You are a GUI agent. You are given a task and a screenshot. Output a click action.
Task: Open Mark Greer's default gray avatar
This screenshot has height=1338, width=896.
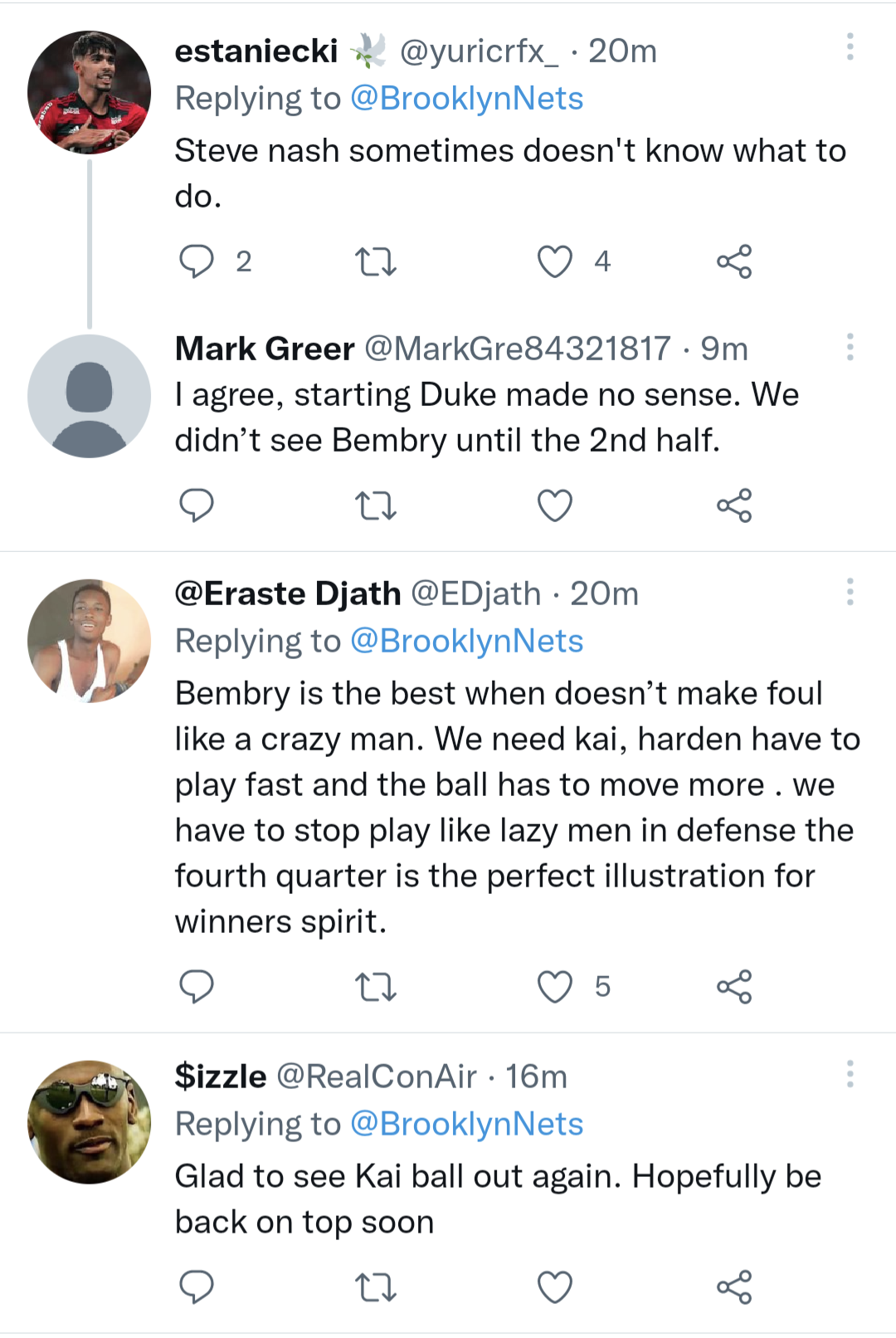click(x=89, y=396)
